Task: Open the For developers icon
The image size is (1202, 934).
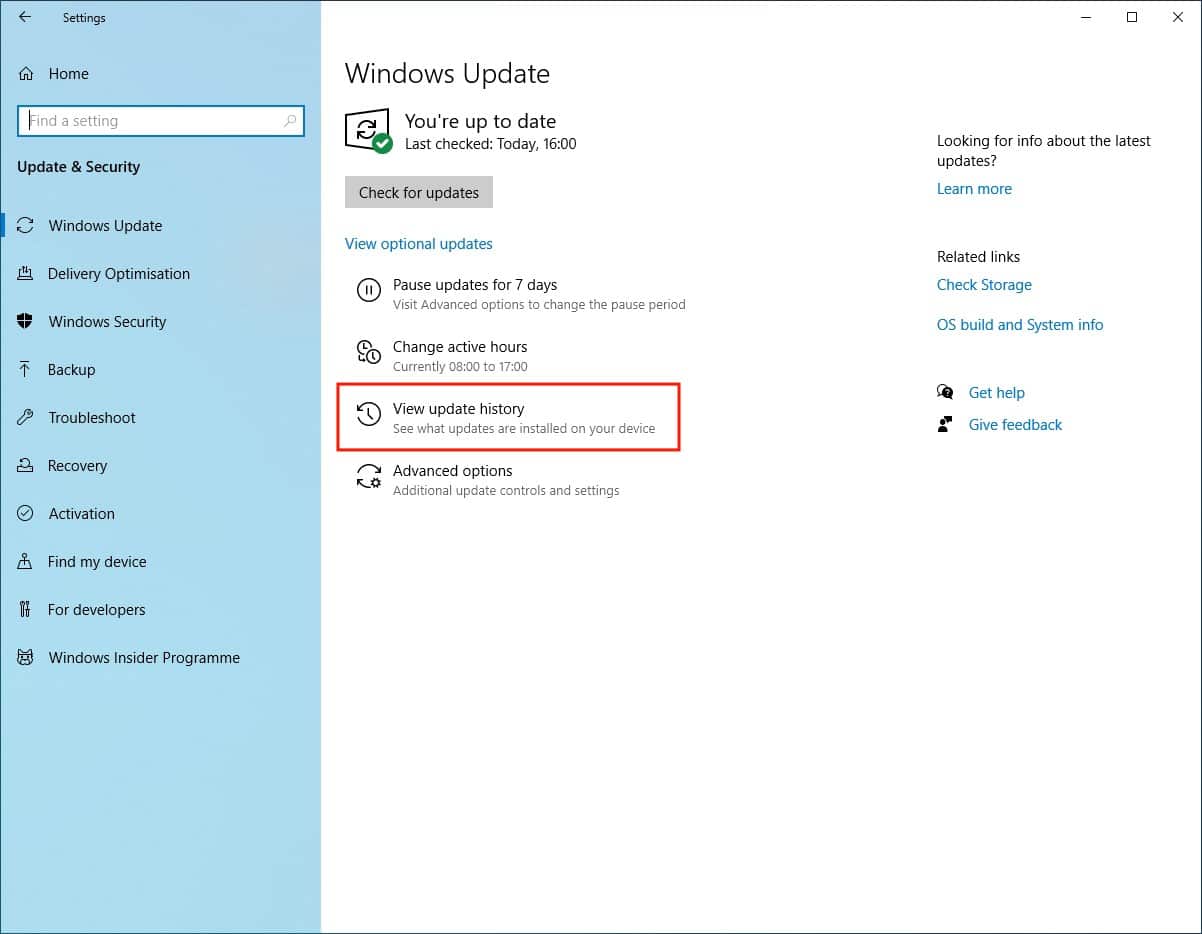Action: click(x=26, y=609)
